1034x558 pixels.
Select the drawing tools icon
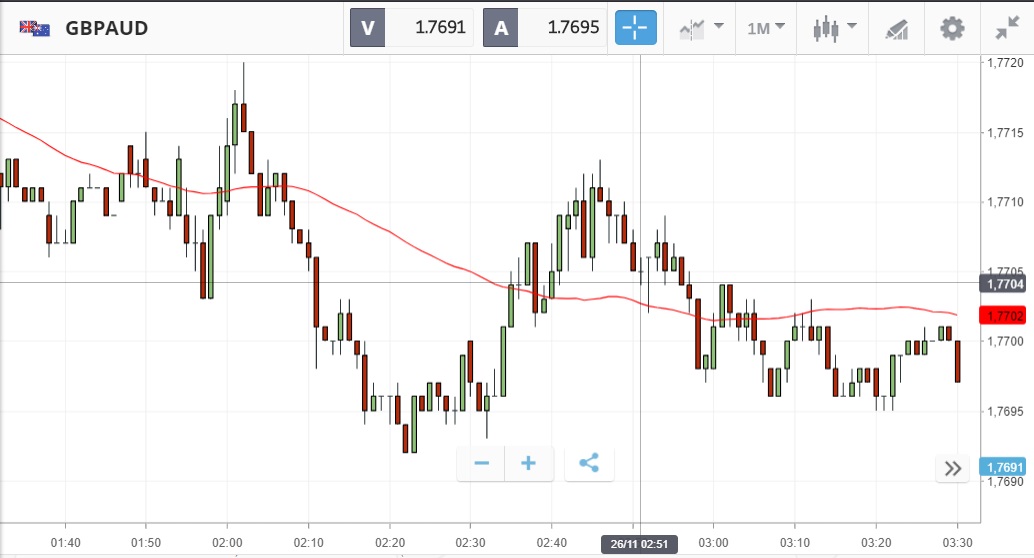tap(896, 29)
